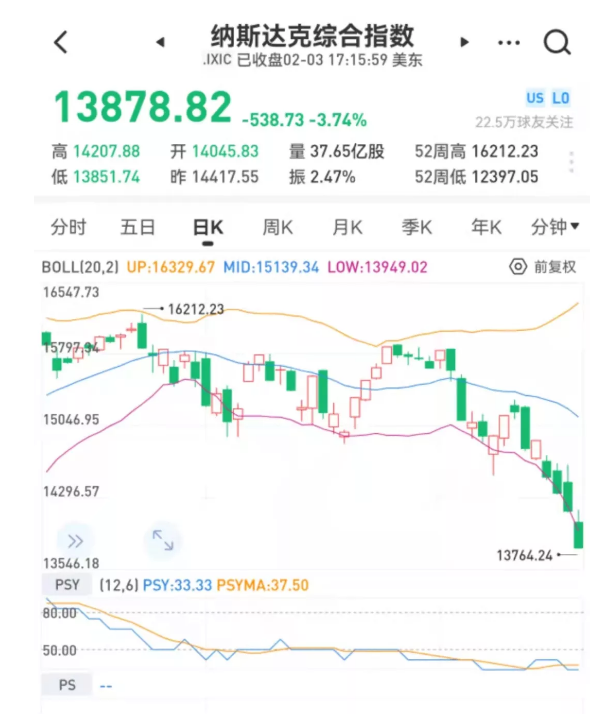Tap the 昨 14417.55 previous close value
Image resolution: width=616 pixels, height=714 pixels.
214,177
